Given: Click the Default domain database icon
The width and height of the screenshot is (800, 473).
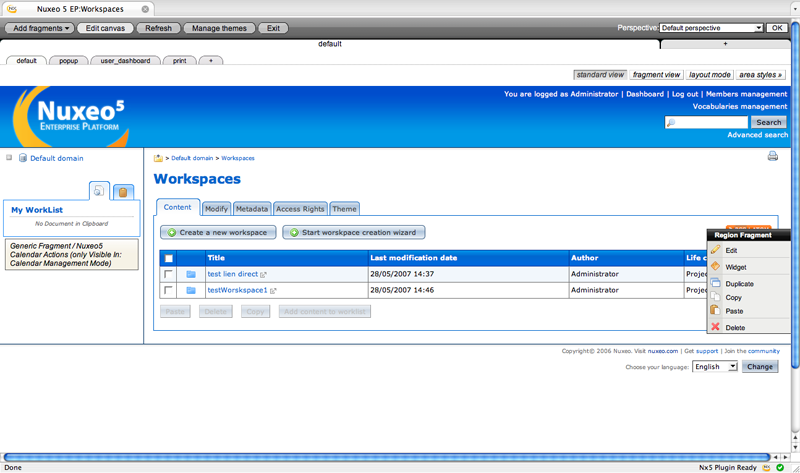Looking at the screenshot, I should point(23,158).
